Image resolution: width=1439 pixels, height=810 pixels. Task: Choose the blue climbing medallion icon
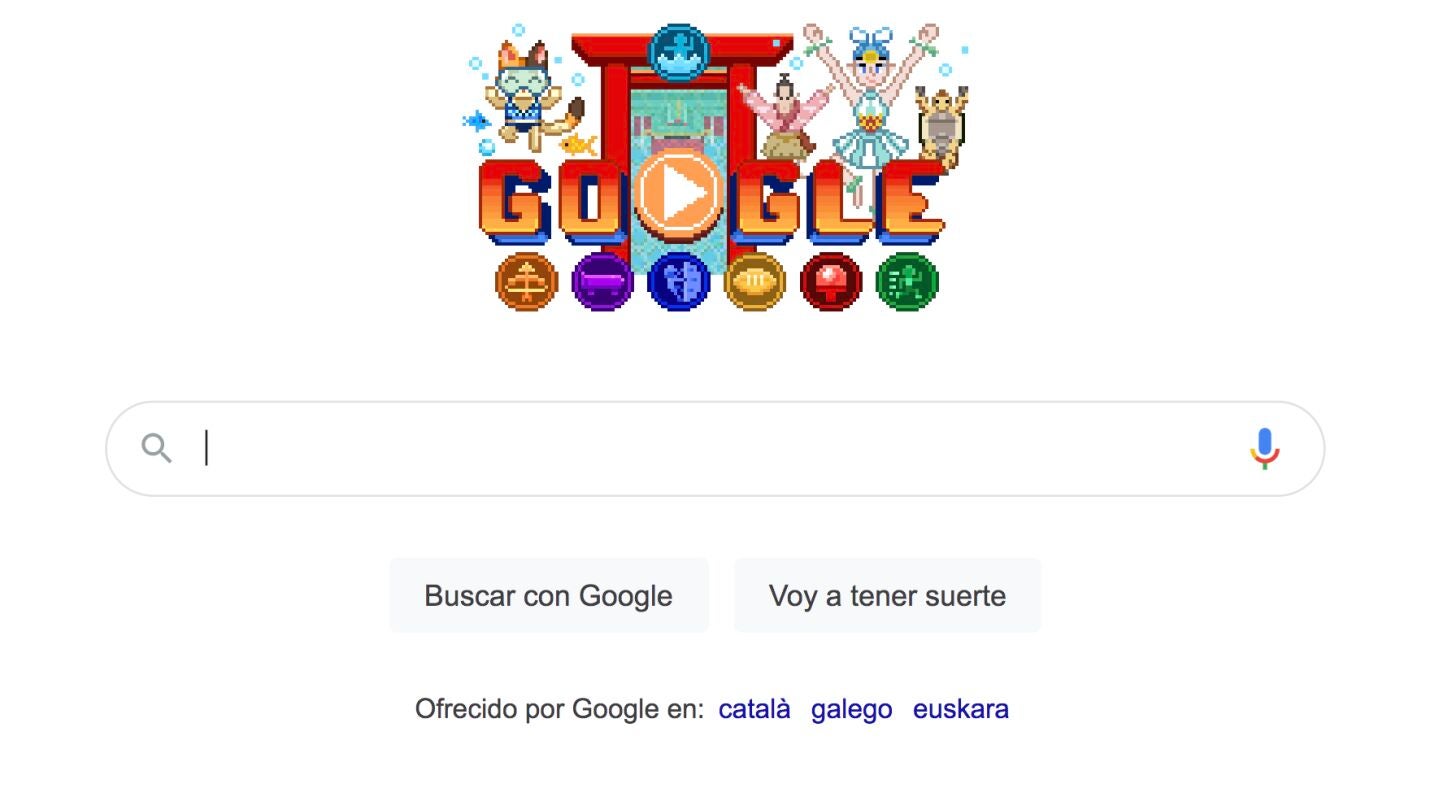pos(678,282)
